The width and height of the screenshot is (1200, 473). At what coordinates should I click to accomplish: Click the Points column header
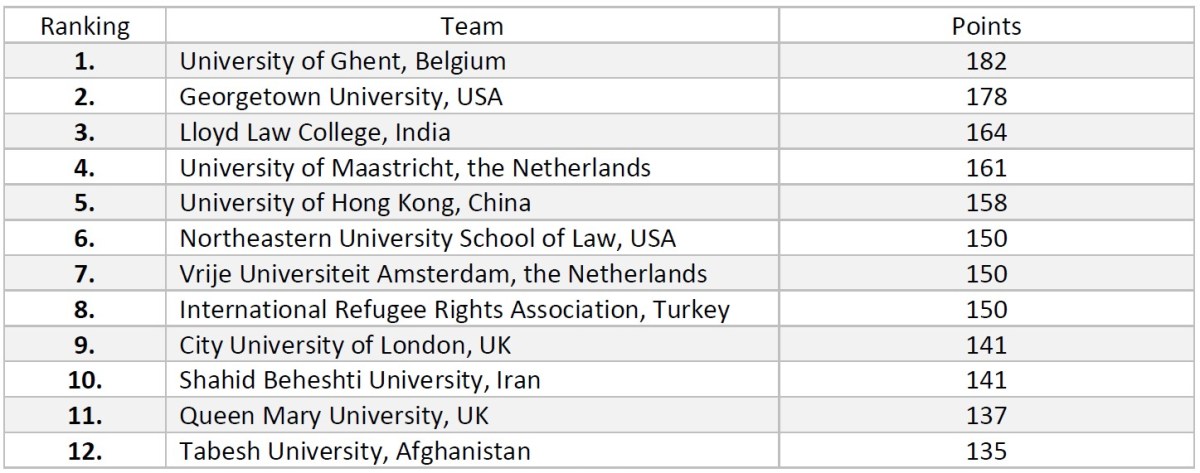pyautogui.click(x=986, y=26)
